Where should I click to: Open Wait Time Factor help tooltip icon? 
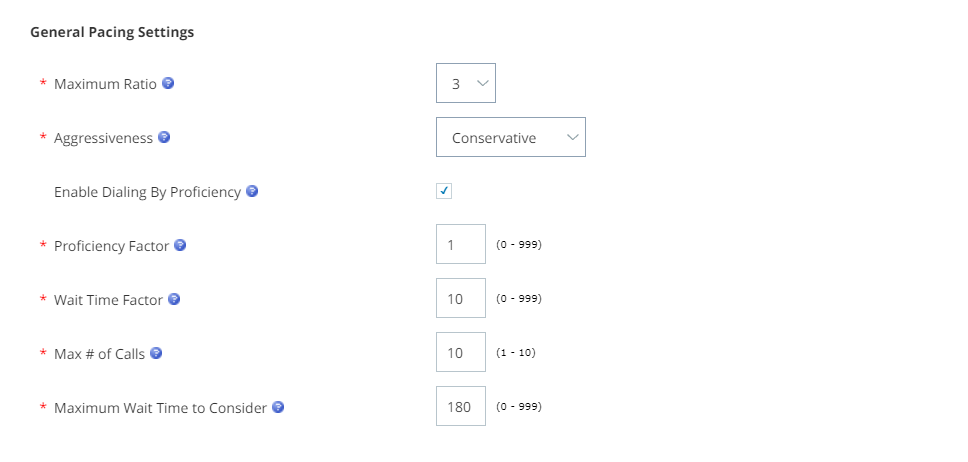[174, 299]
